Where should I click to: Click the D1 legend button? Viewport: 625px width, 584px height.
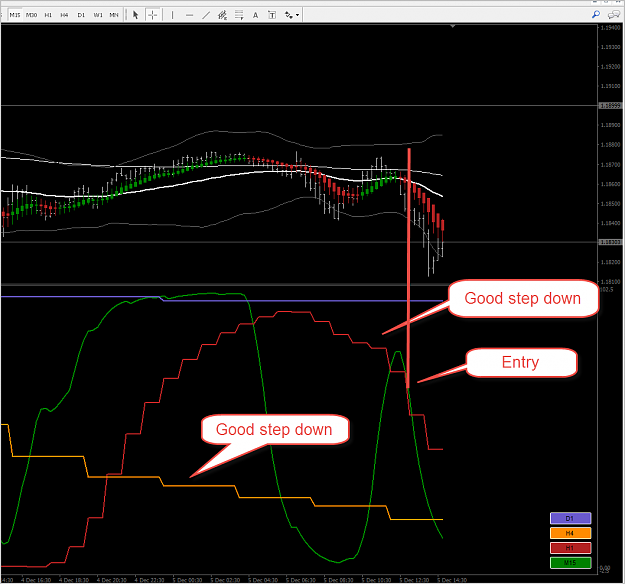point(570,518)
